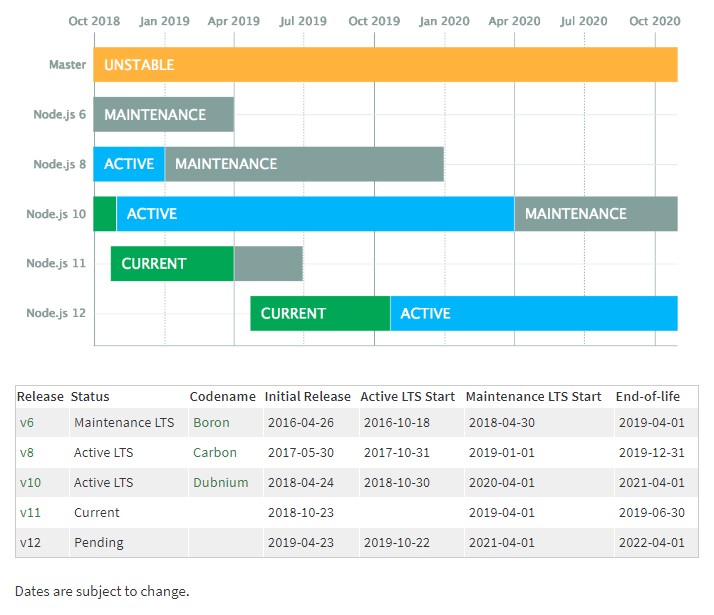Click the 2018-10-23 initial release date
714x615 pixels.
(301, 513)
